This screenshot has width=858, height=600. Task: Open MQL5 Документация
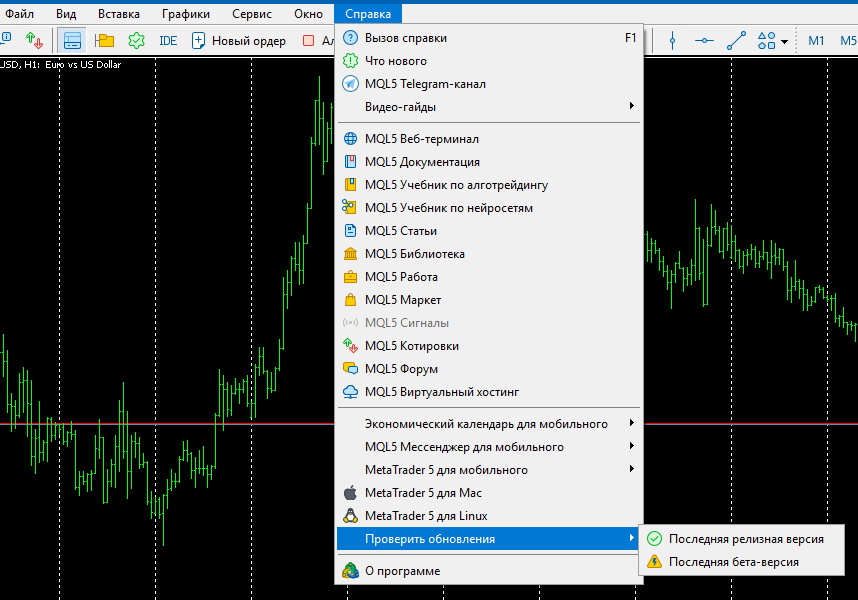pos(488,162)
